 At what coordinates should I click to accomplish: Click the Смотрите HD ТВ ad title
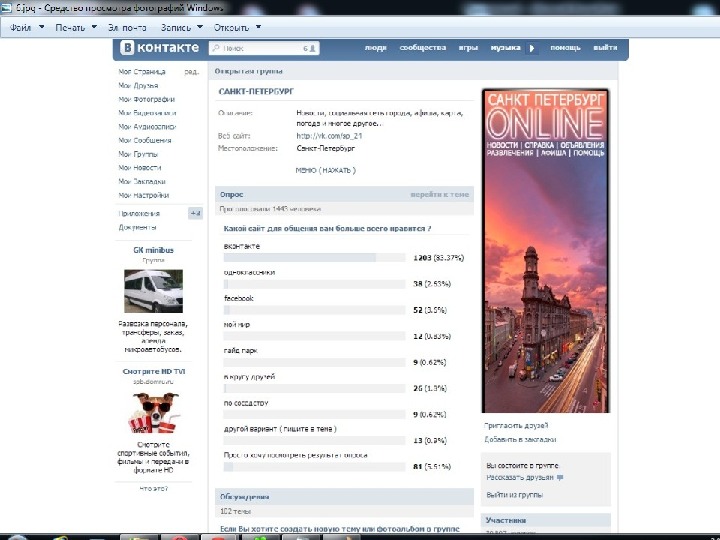pos(154,371)
